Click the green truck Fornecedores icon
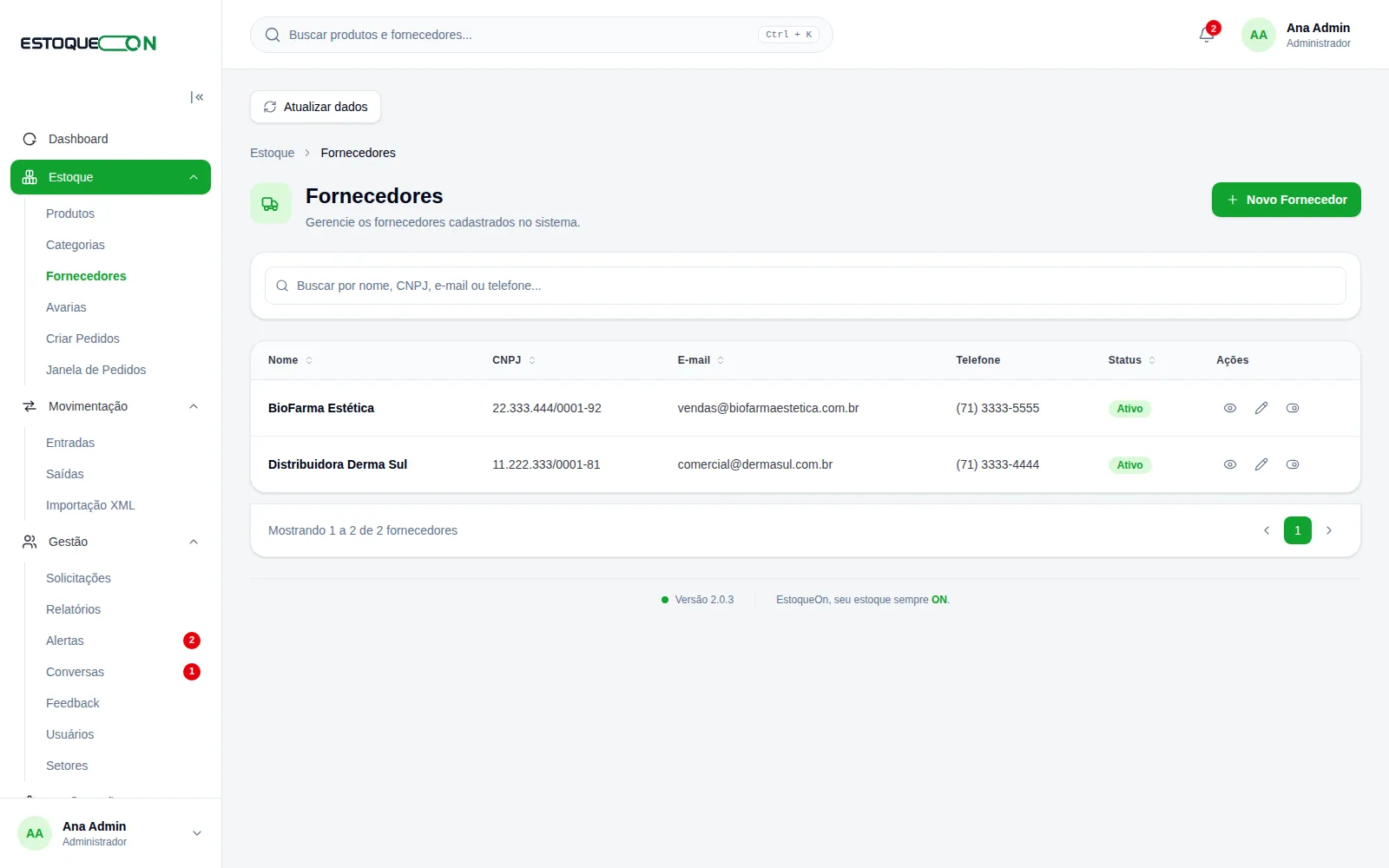This screenshot has width=1389, height=868. (271, 204)
